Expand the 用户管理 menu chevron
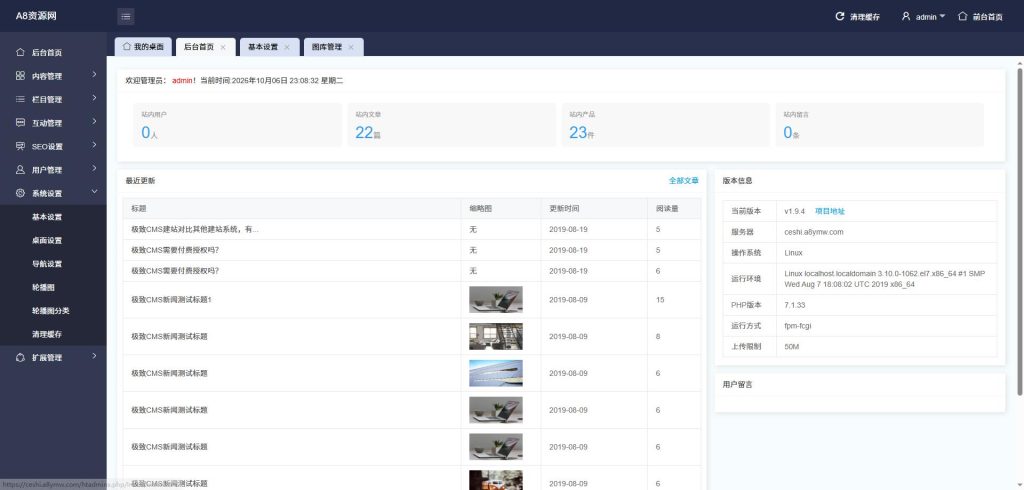 94,169
